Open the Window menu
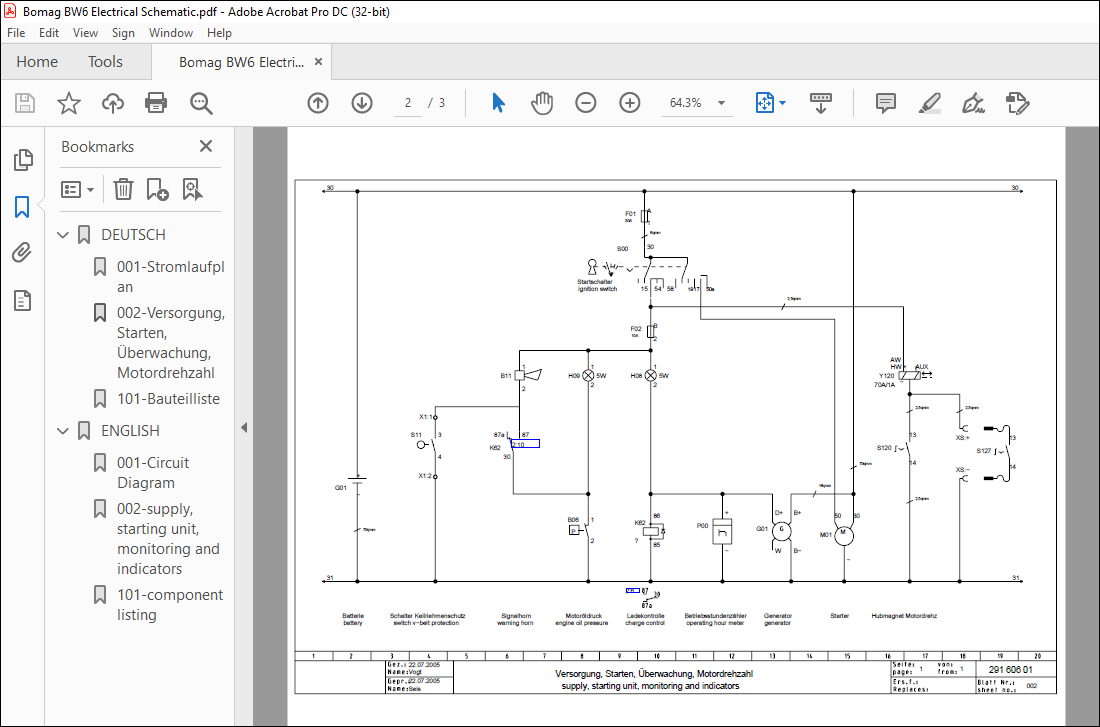Viewport: 1100px width, 727px height. coord(170,33)
